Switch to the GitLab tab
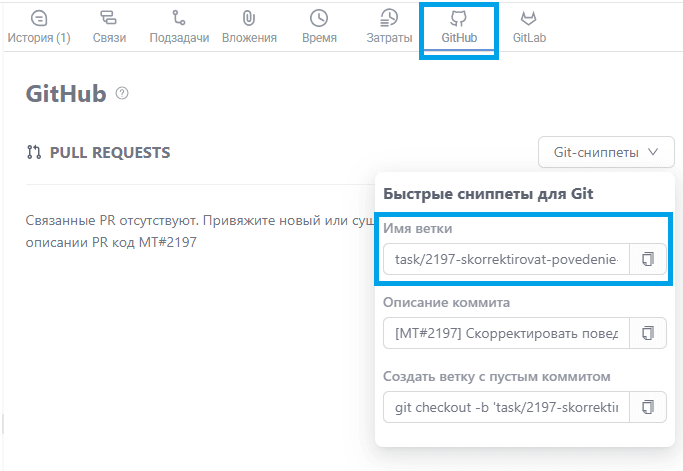The image size is (683, 471). (529, 27)
